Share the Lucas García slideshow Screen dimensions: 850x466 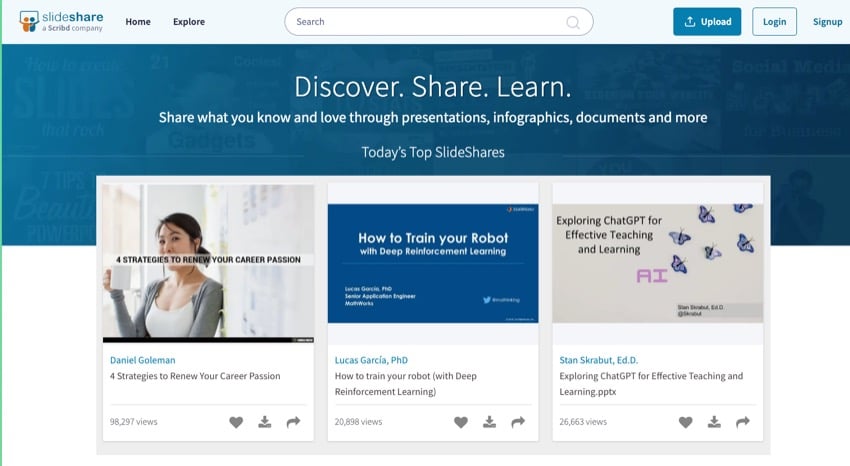518,422
